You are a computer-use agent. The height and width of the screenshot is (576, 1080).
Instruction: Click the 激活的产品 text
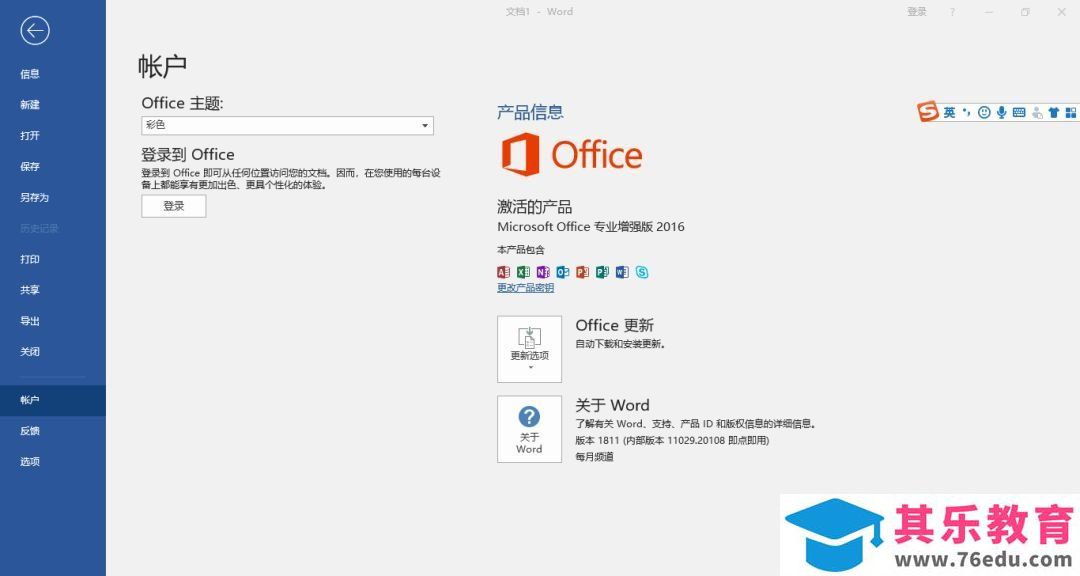534,207
